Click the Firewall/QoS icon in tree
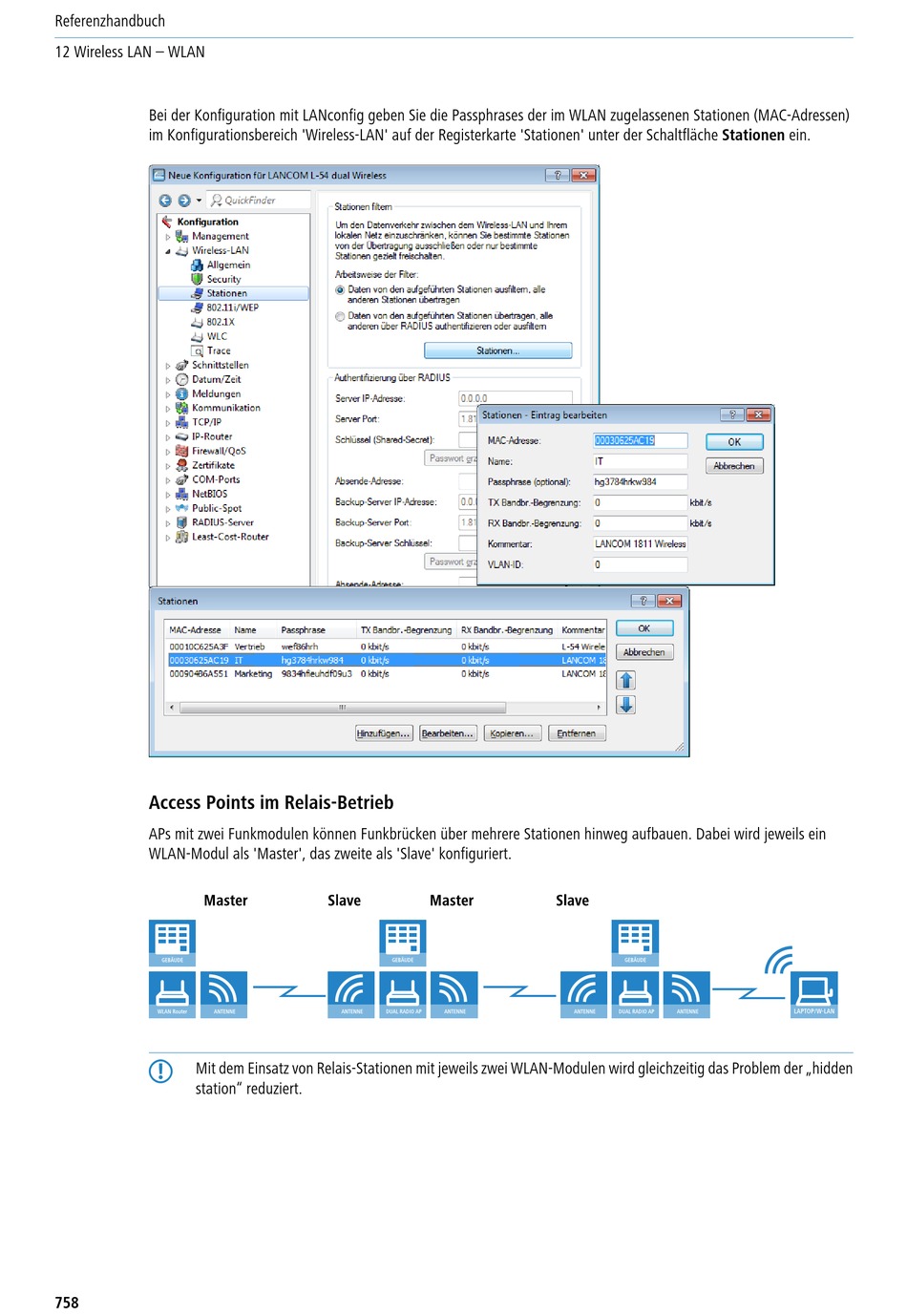 pyautogui.click(x=182, y=451)
